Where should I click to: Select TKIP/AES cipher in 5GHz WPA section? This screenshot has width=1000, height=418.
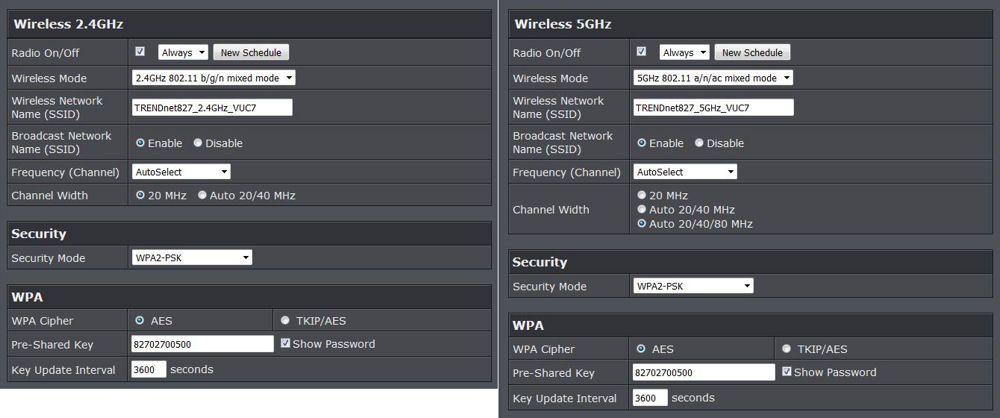(x=786, y=348)
